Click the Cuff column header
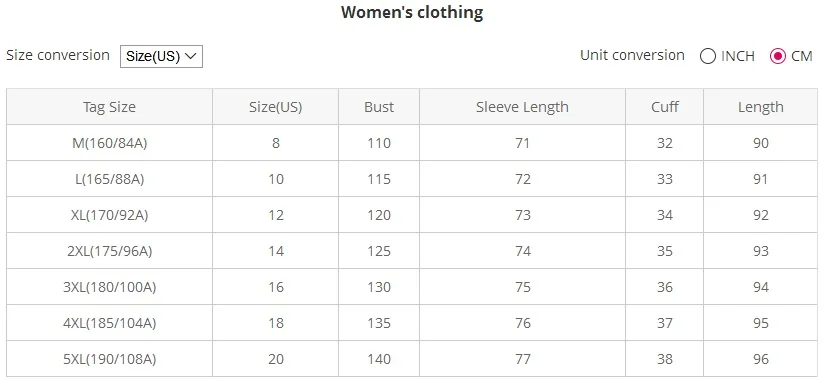 pos(664,107)
